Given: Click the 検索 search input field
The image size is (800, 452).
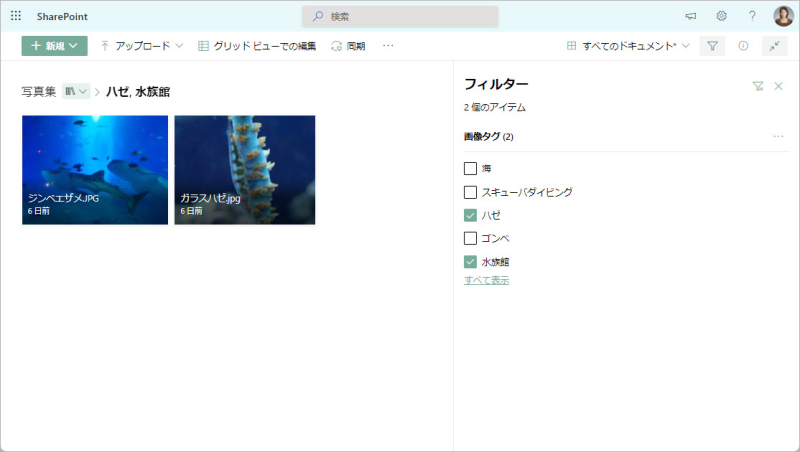Looking at the screenshot, I should [x=400, y=16].
